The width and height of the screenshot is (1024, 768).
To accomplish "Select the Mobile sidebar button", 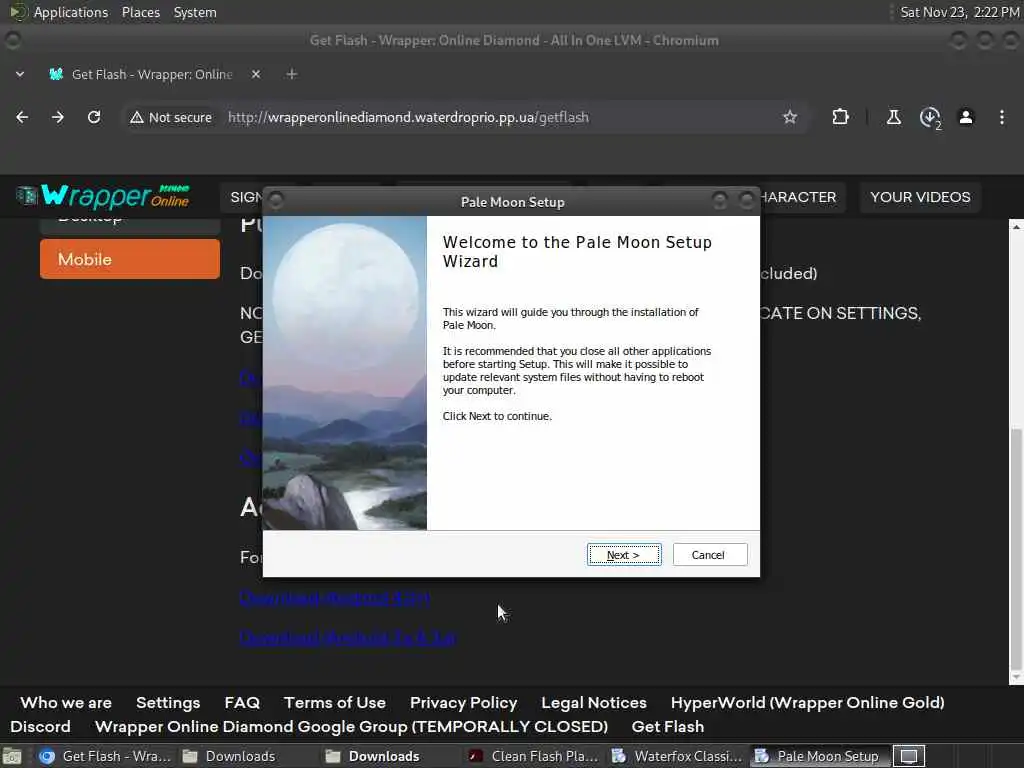I will pyautogui.click(x=130, y=259).
